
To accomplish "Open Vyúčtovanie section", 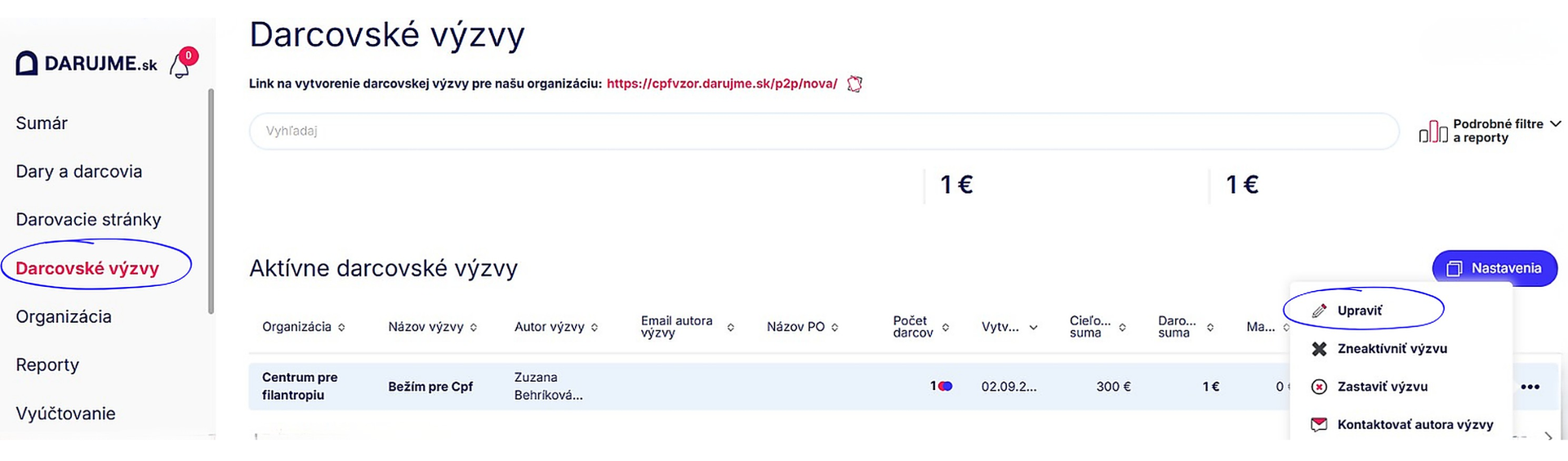I will [x=65, y=414].
